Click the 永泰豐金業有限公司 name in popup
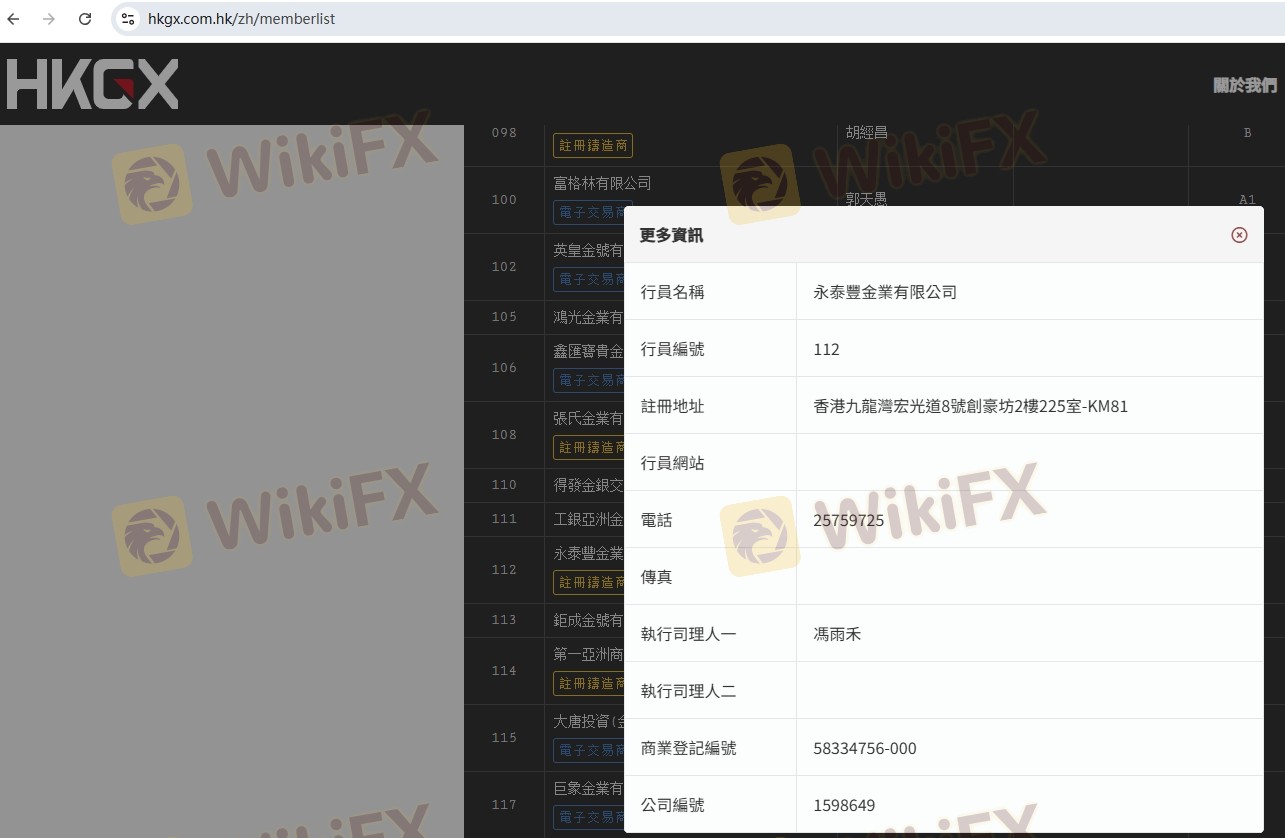This screenshot has height=838, width=1285. point(885,292)
